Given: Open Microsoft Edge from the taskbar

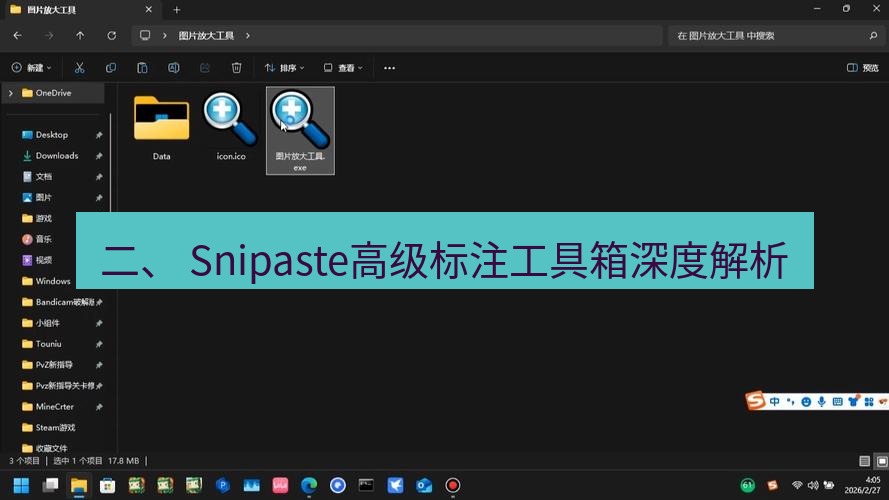Looking at the screenshot, I should pyautogui.click(x=309, y=485).
